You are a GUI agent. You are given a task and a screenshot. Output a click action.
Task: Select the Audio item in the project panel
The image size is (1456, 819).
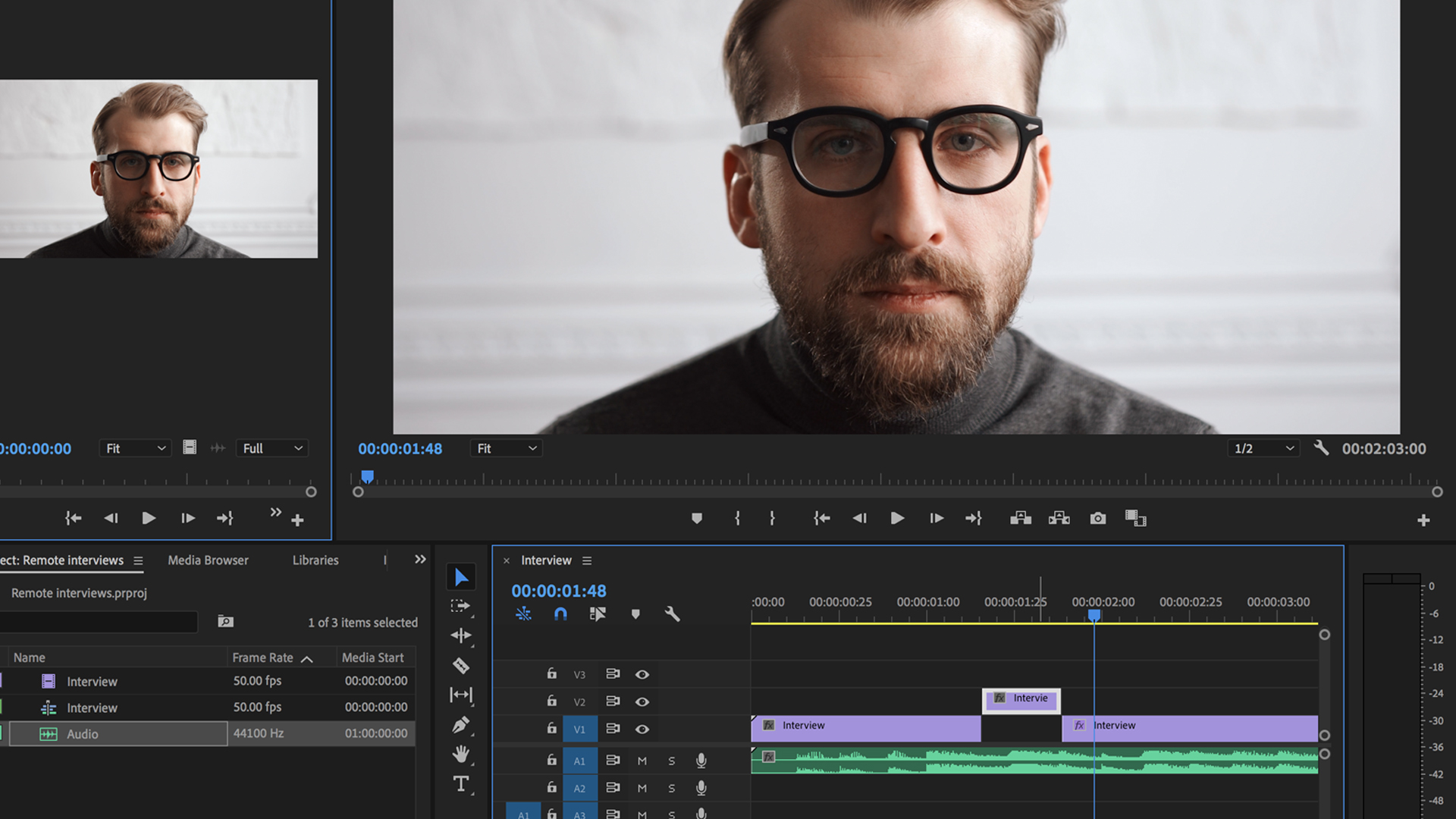point(83,733)
